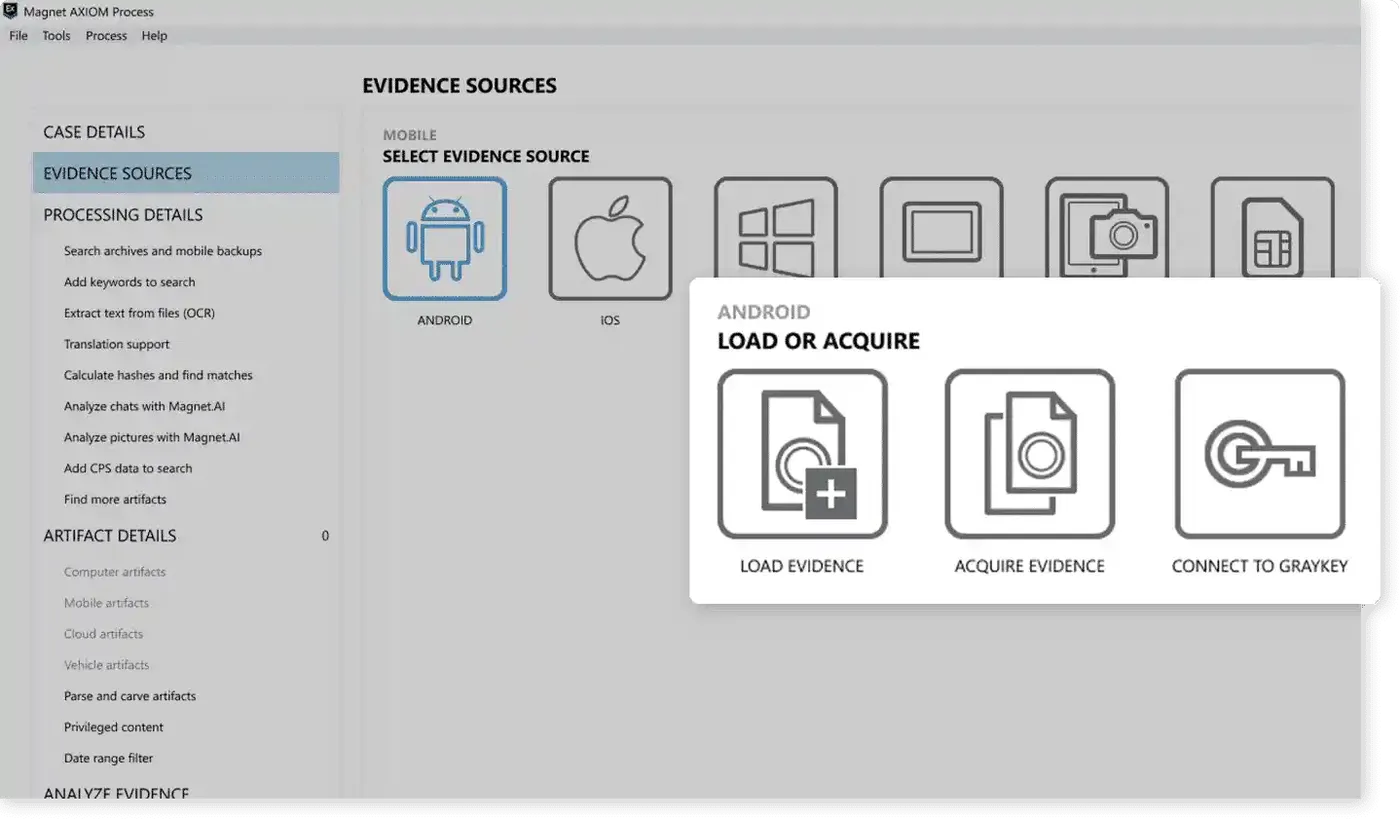Open the Process menu

click(x=106, y=36)
